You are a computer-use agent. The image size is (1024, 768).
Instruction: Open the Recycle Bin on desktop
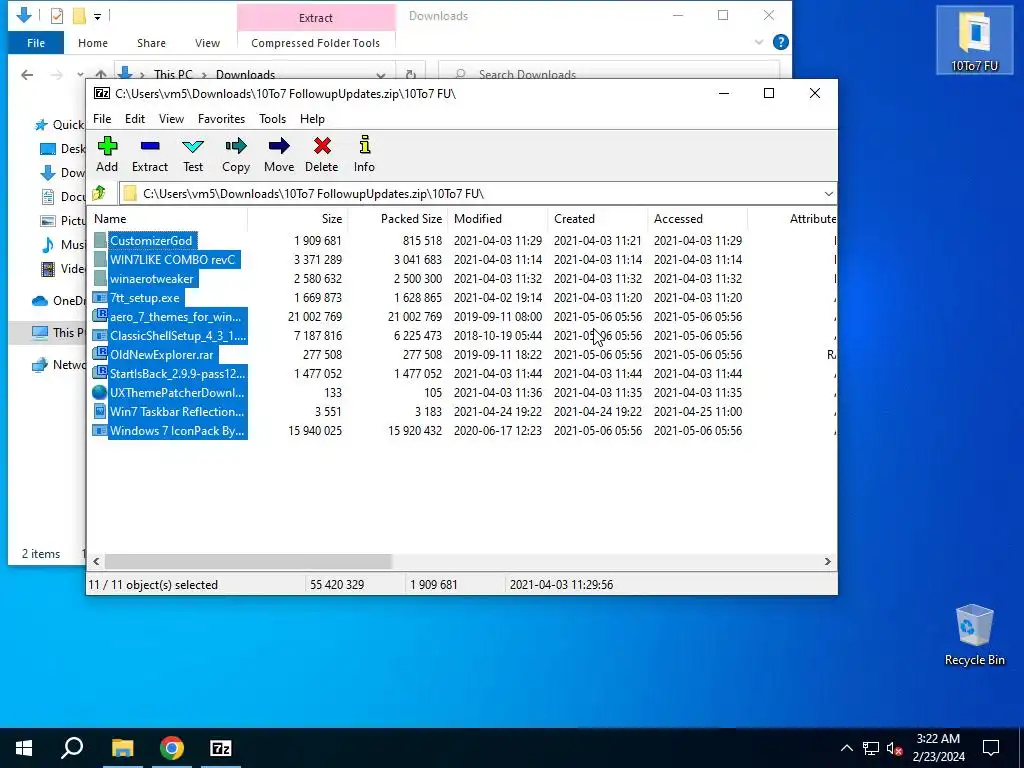tap(974, 635)
